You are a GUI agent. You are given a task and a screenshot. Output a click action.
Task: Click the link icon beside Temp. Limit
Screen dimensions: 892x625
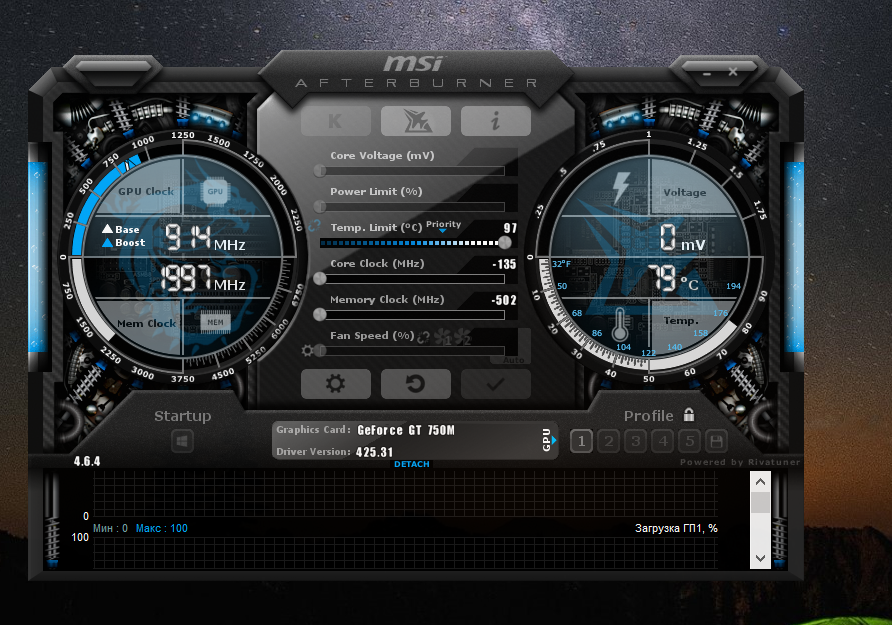pos(315,226)
